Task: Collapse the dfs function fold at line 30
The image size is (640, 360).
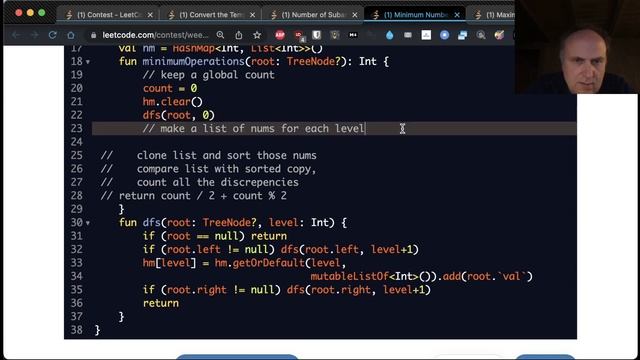Action: point(88,223)
